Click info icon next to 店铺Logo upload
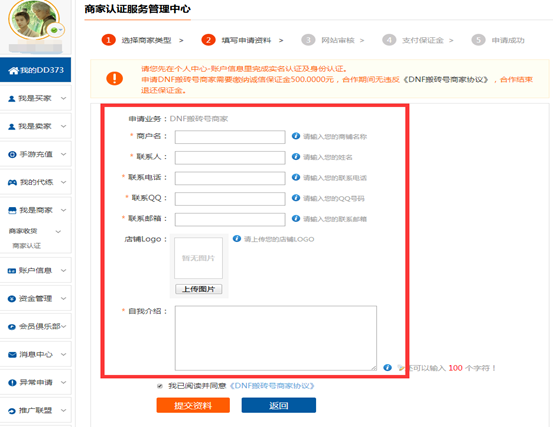Image resolution: width=553 pixels, height=427 pixels. (x=237, y=239)
